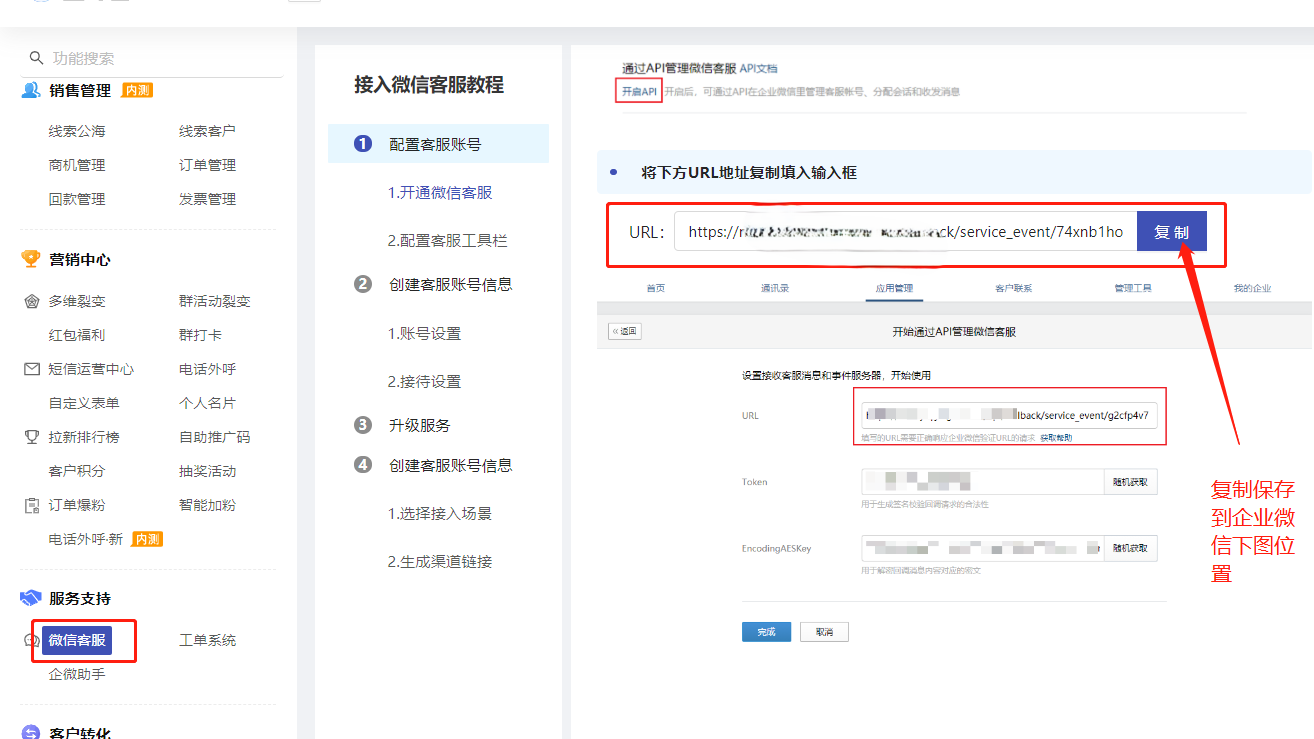Open 自定义表单

click(x=84, y=403)
